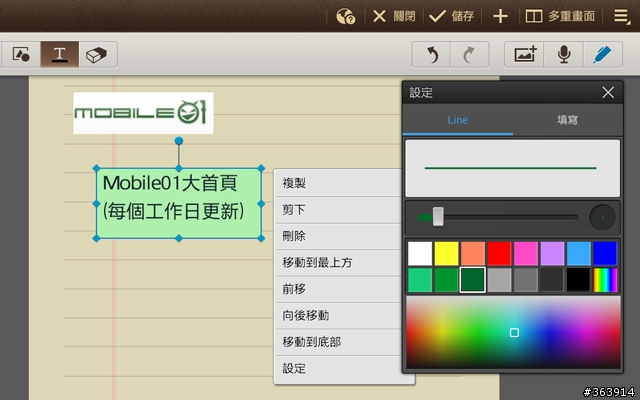The height and width of the screenshot is (400, 640).
Task: Pick the pure blue color swatch
Action: 605,253
